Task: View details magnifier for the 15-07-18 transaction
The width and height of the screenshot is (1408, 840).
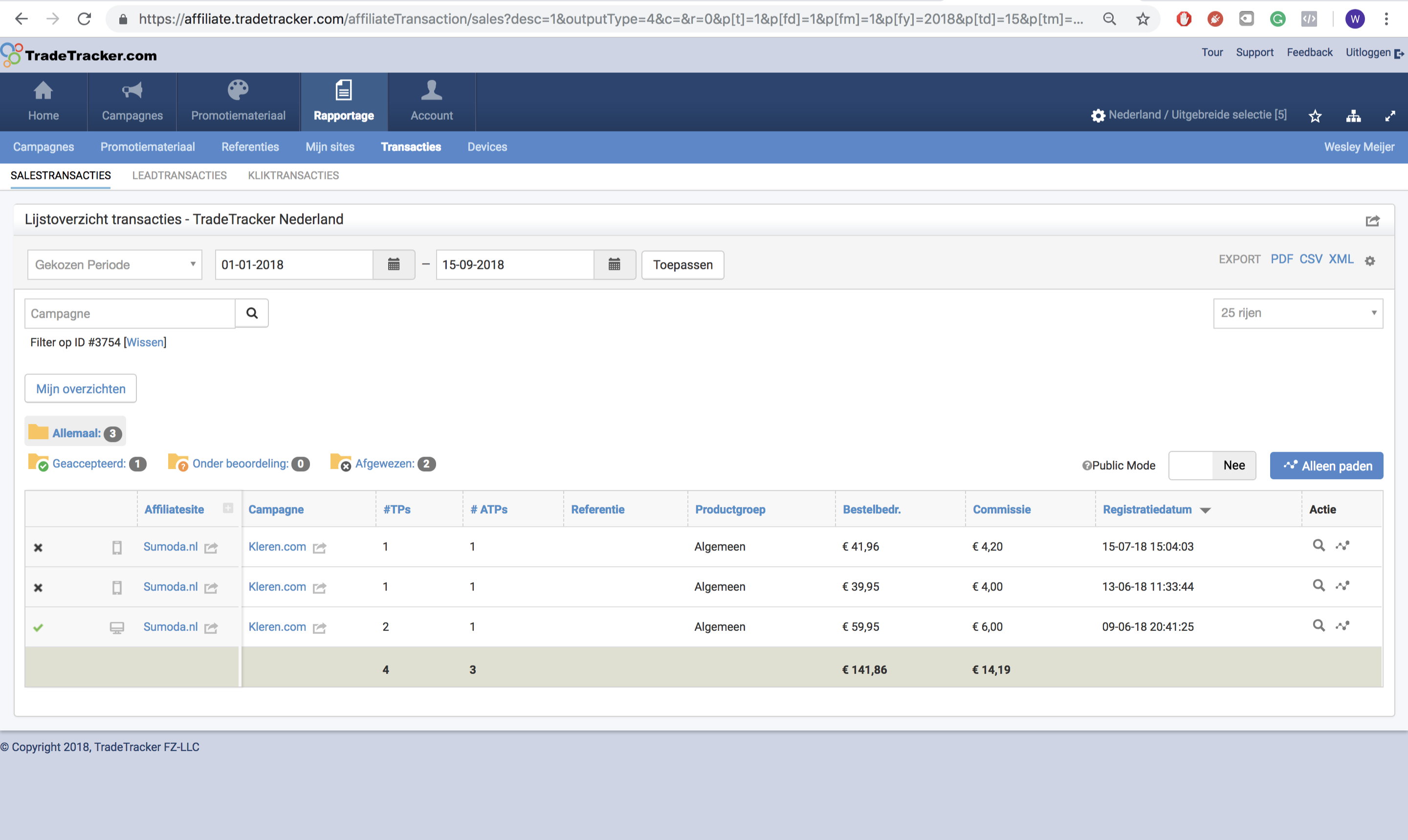Action: click(x=1318, y=545)
